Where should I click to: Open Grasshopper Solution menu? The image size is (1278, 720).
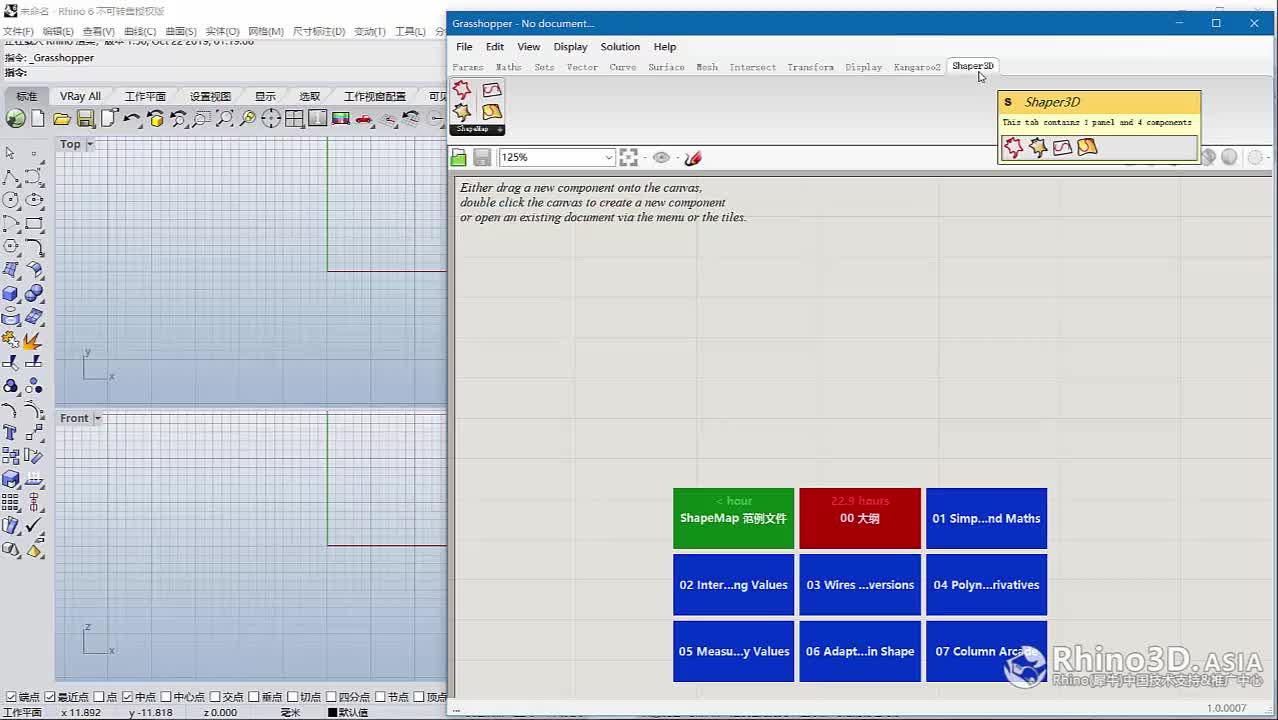620,47
